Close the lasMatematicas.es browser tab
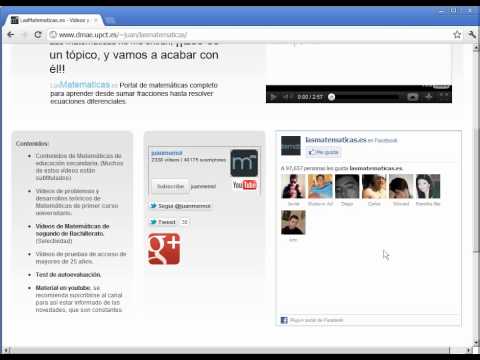This screenshot has height=360, width=480. (x=96, y=20)
